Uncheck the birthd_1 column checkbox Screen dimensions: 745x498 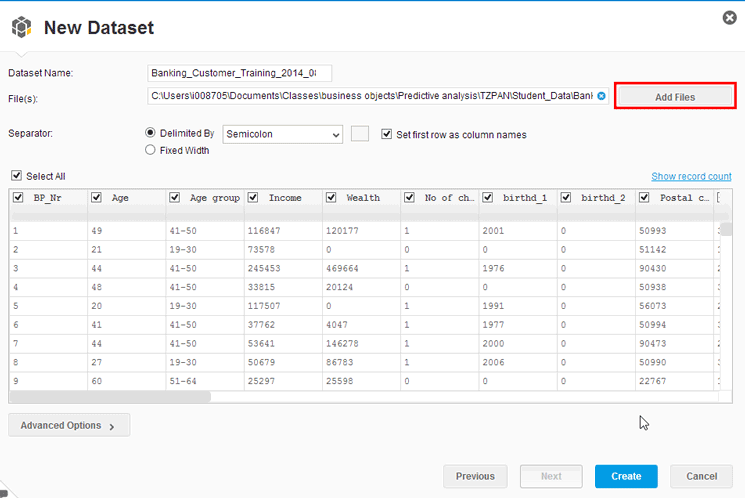(x=487, y=197)
